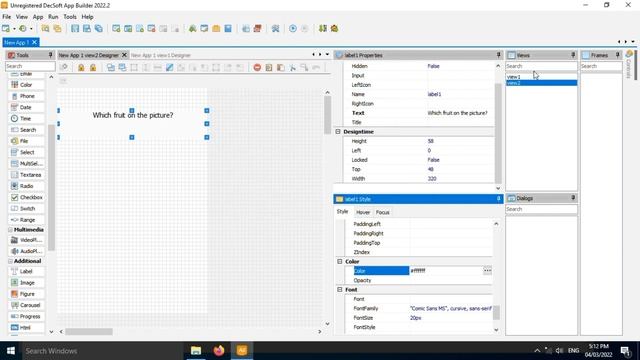
Task: Switch to New App 1 view1 Designer tab
Action: 161,55
